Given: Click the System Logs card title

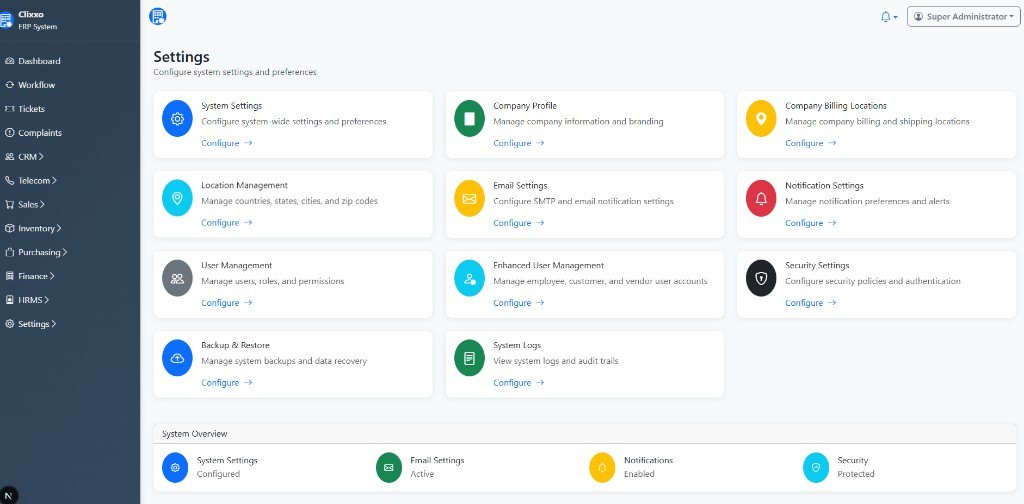Looking at the screenshot, I should [517, 345].
